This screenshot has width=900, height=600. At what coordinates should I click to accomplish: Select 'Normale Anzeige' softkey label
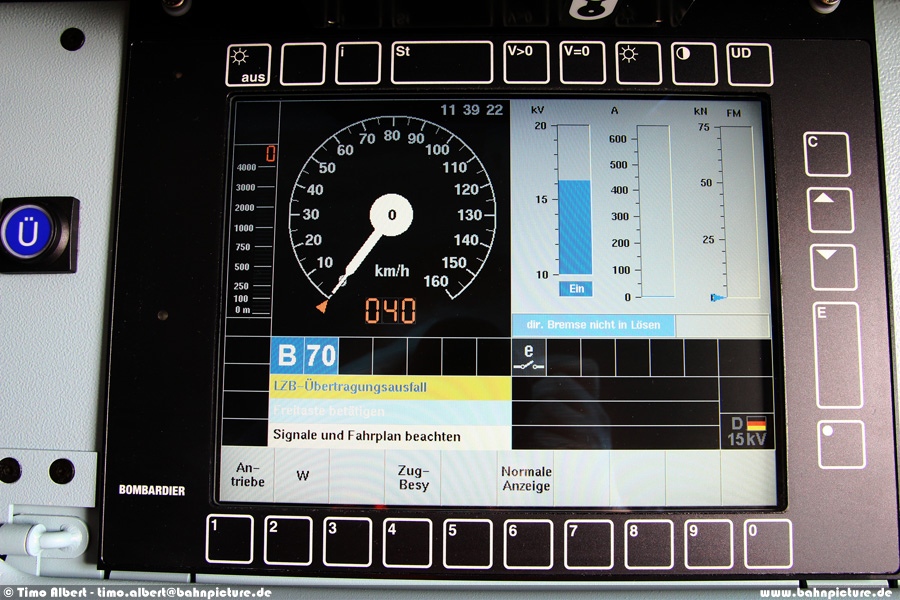[x=526, y=478]
